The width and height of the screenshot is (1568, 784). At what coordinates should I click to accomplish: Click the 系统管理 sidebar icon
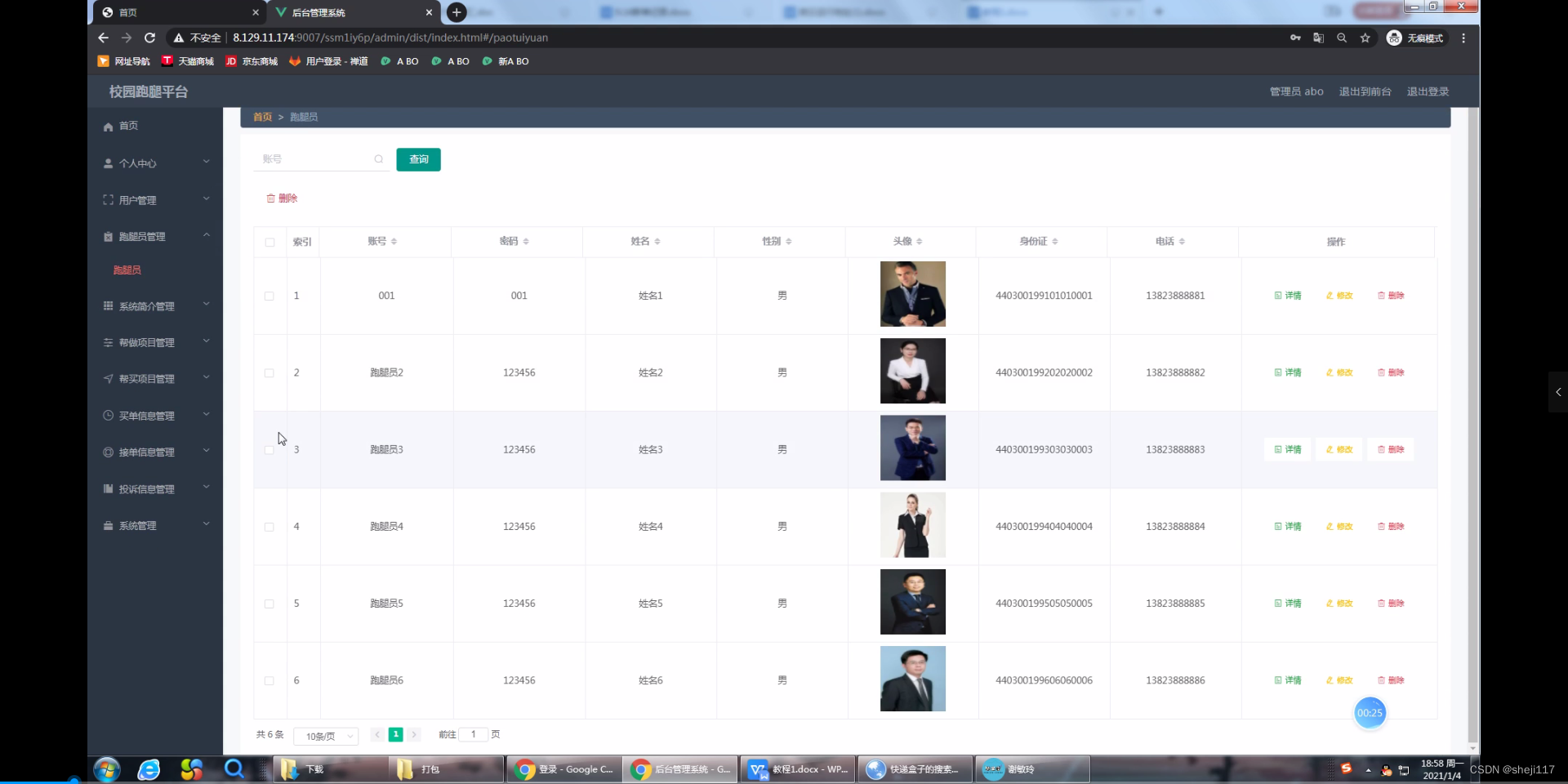pyautogui.click(x=108, y=526)
